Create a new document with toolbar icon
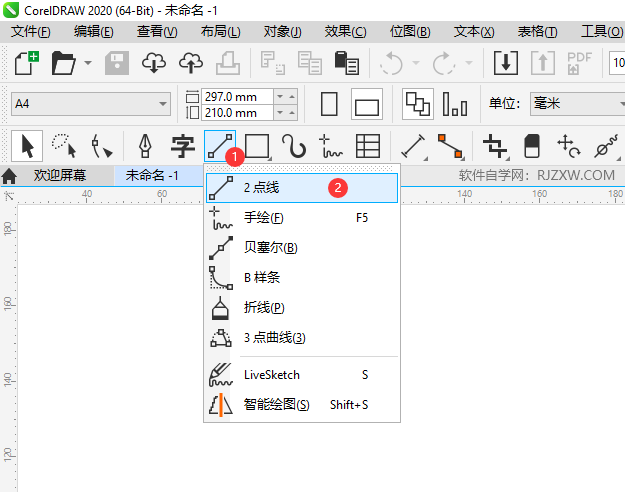This screenshot has height=492, width=625. 27,63
